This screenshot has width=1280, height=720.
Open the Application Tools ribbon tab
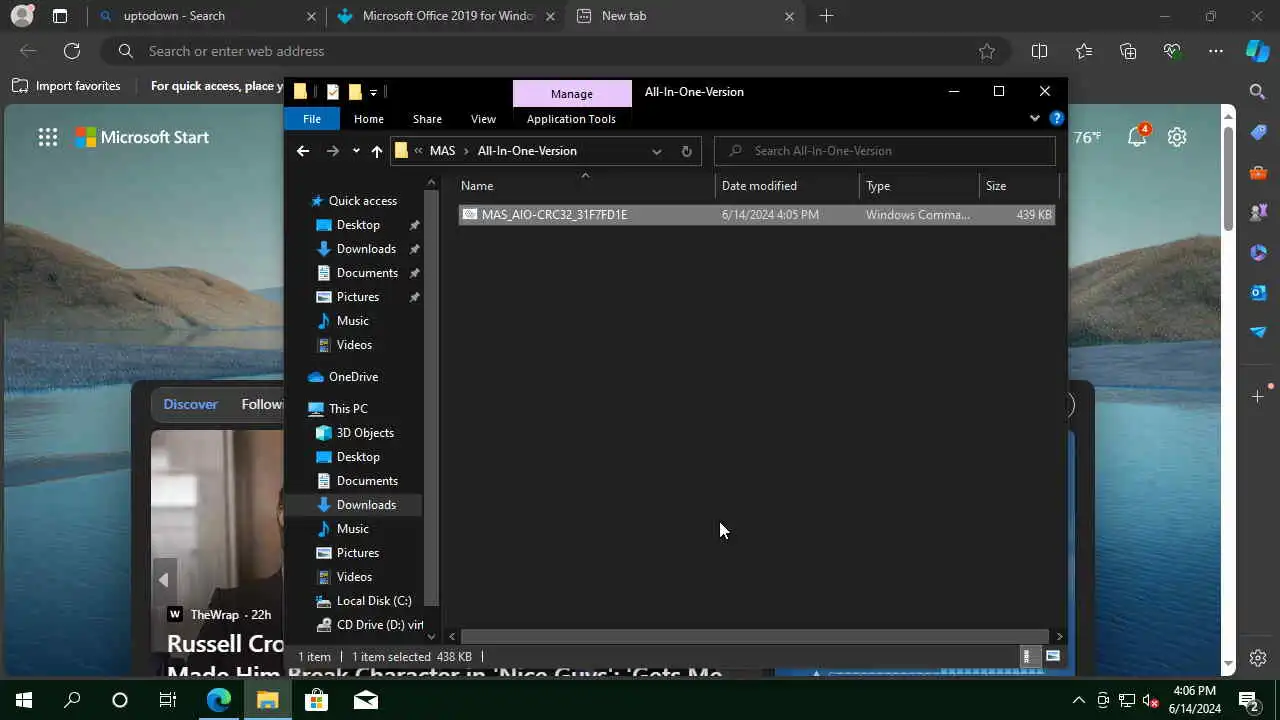(571, 119)
